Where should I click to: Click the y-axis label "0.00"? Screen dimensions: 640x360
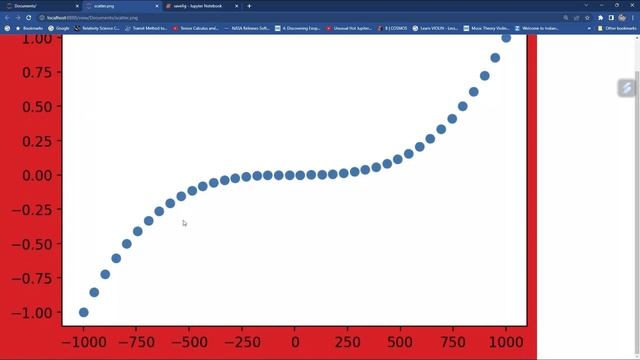[x=37, y=175]
